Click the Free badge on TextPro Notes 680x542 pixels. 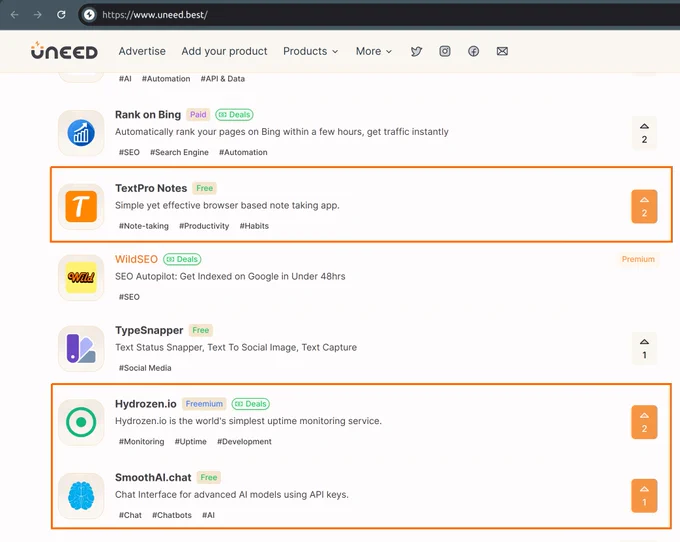(205, 188)
